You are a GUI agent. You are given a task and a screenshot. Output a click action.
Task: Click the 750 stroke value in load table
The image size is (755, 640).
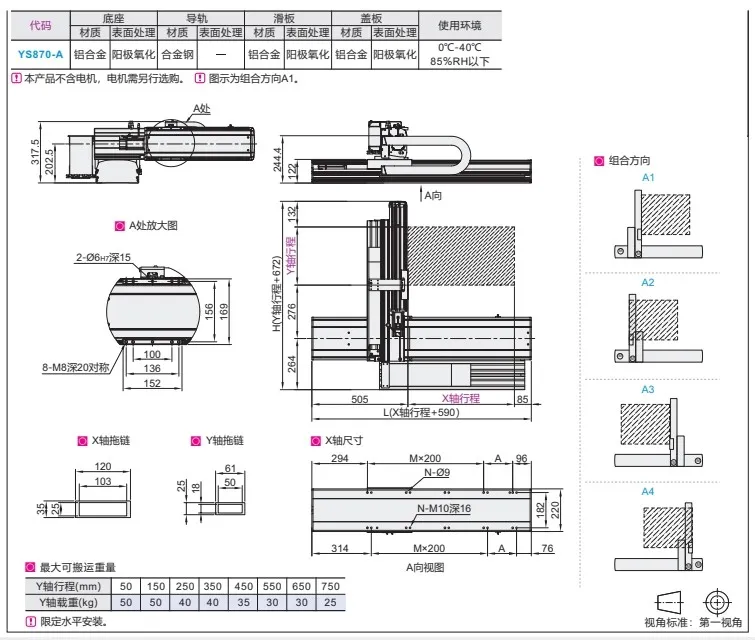[x=331, y=586]
